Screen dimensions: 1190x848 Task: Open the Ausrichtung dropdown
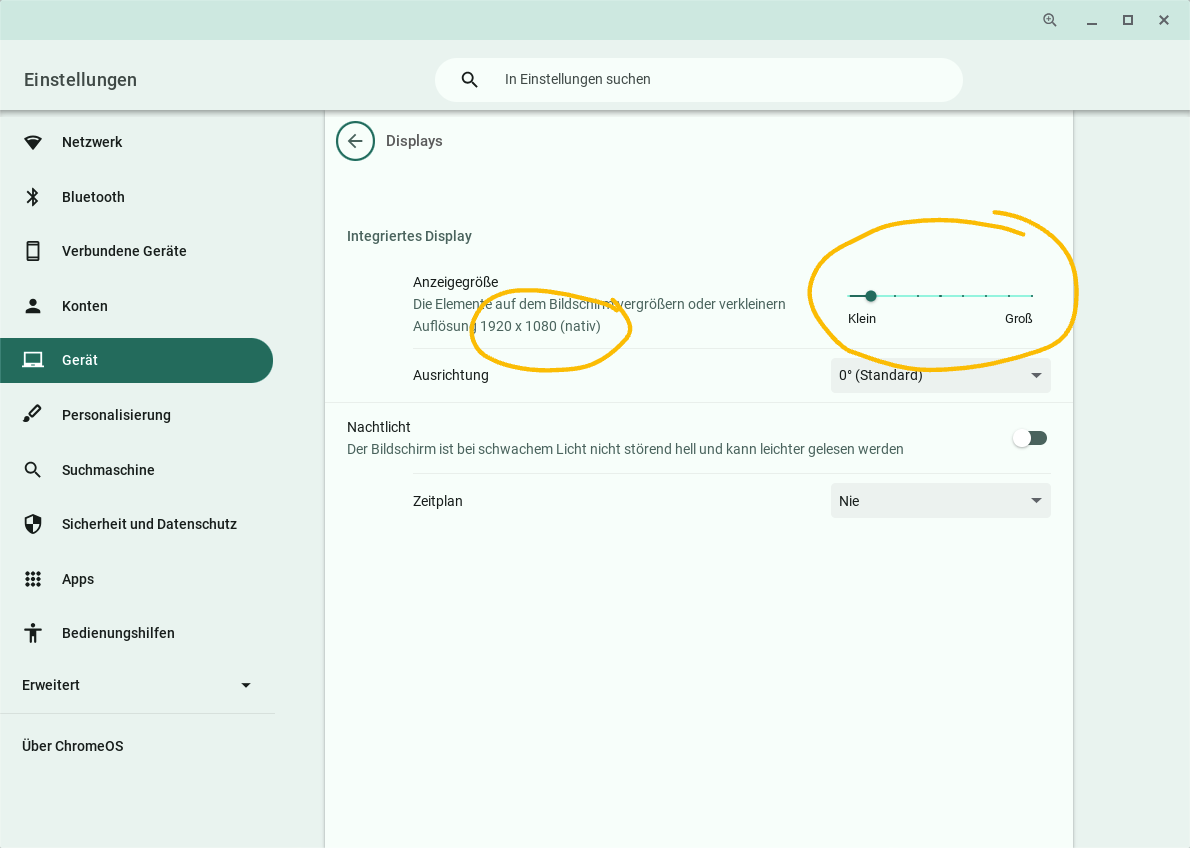(x=940, y=375)
